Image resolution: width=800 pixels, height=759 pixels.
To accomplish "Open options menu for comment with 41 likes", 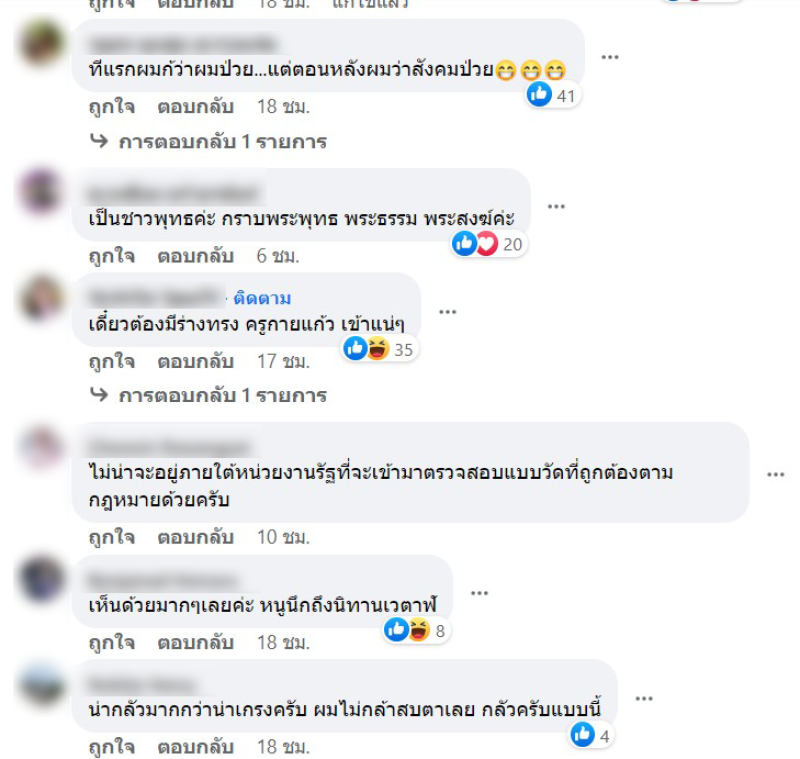I will click(x=610, y=57).
